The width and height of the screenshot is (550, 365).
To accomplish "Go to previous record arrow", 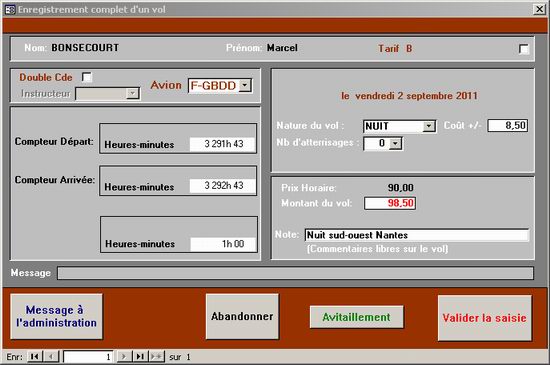I will pos(51,357).
